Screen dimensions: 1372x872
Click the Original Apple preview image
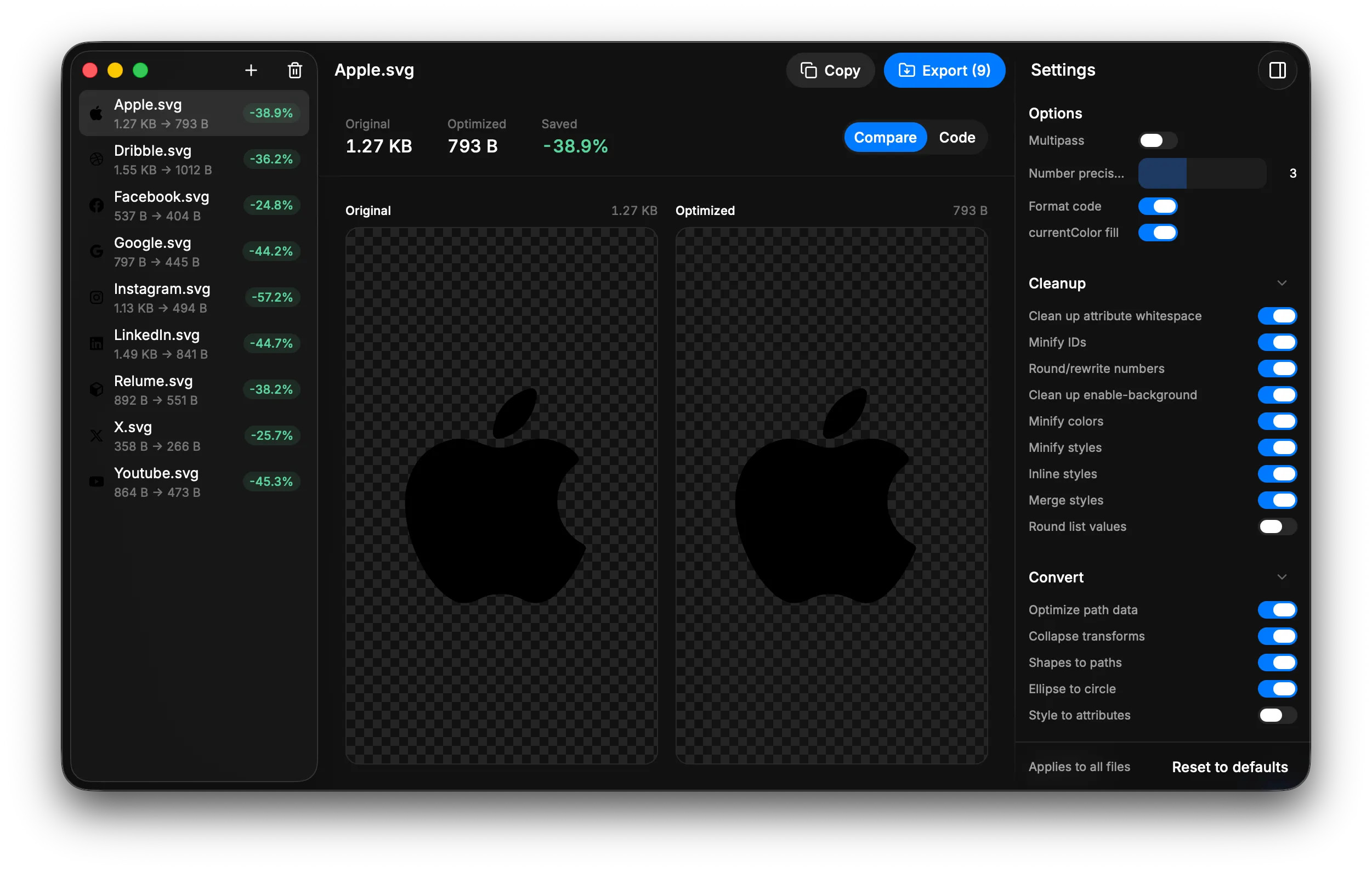501,495
